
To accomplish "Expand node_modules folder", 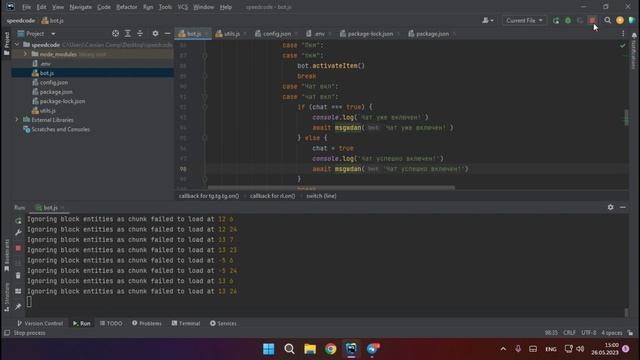I will coord(25,54).
